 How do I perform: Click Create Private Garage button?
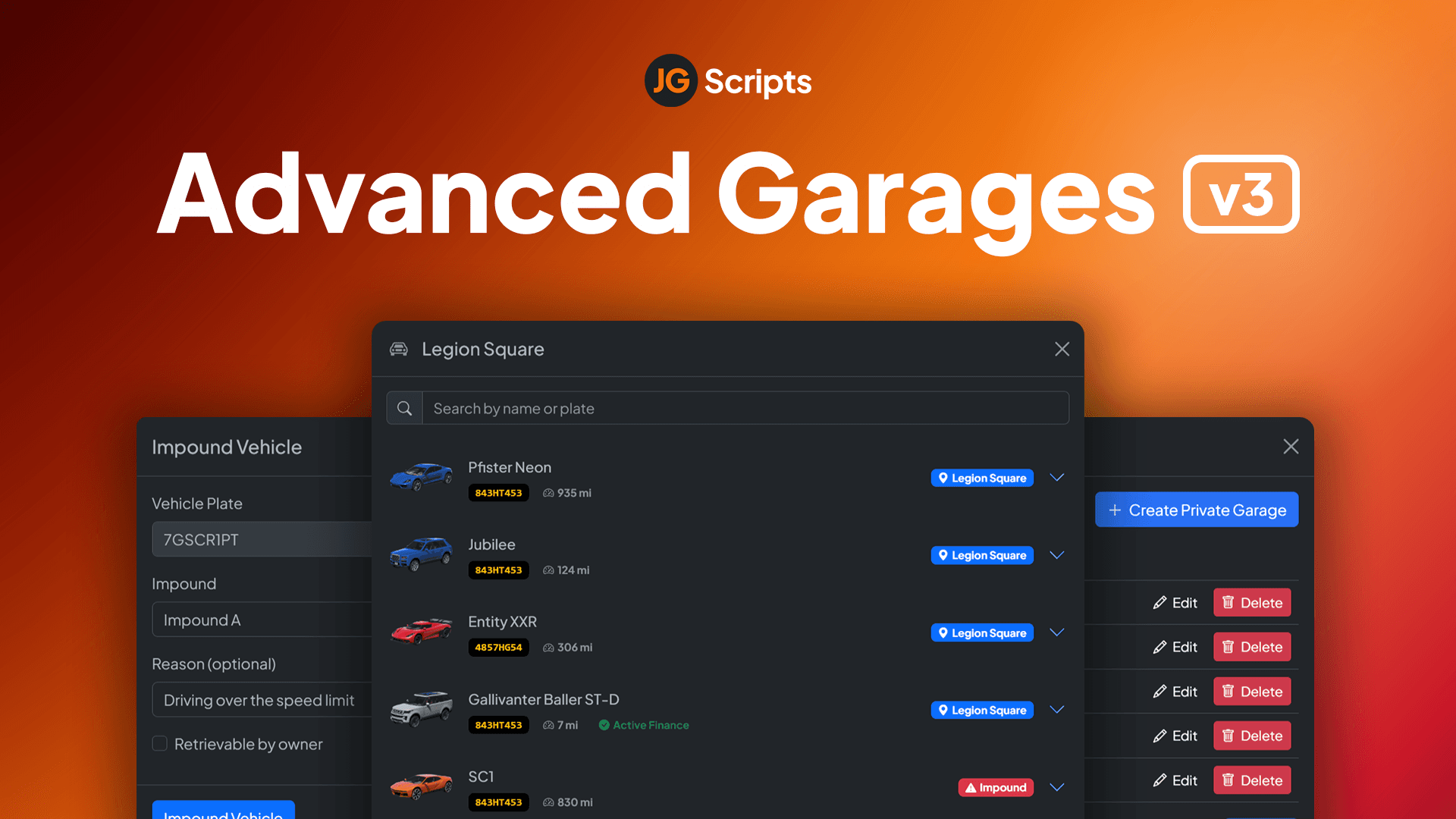1196,510
